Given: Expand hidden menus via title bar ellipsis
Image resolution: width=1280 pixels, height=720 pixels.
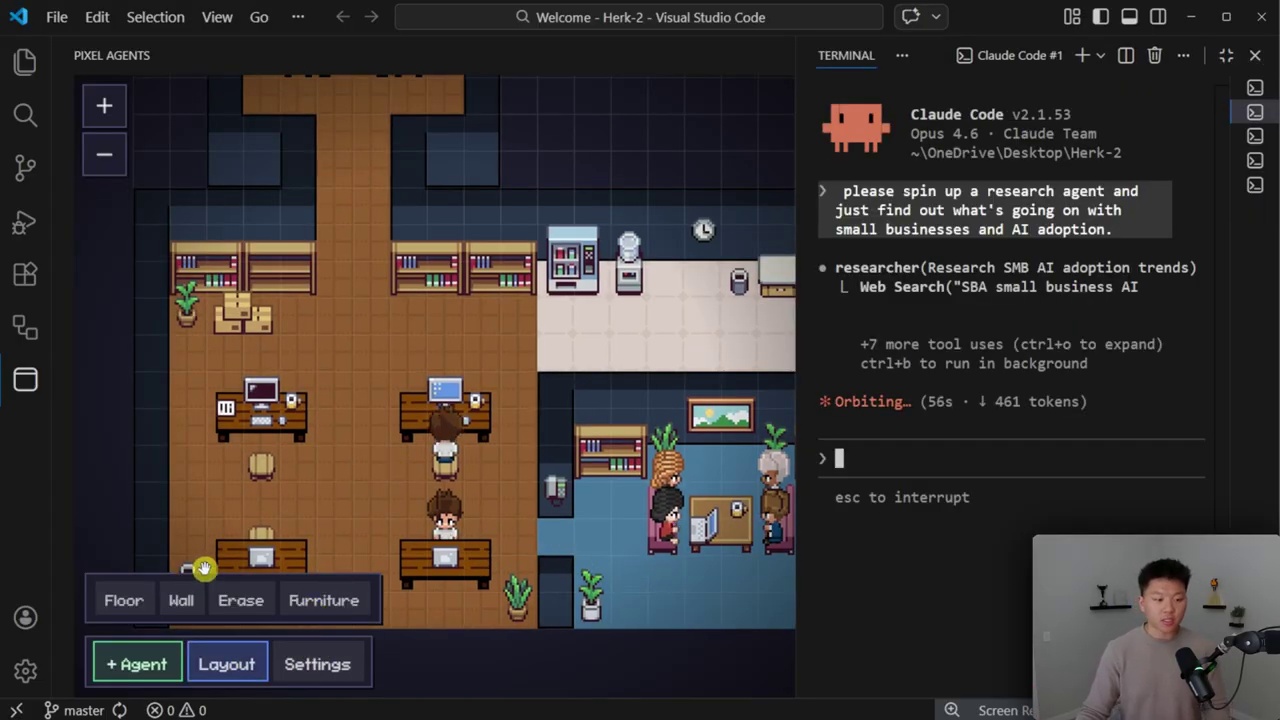Looking at the screenshot, I should pos(298,17).
